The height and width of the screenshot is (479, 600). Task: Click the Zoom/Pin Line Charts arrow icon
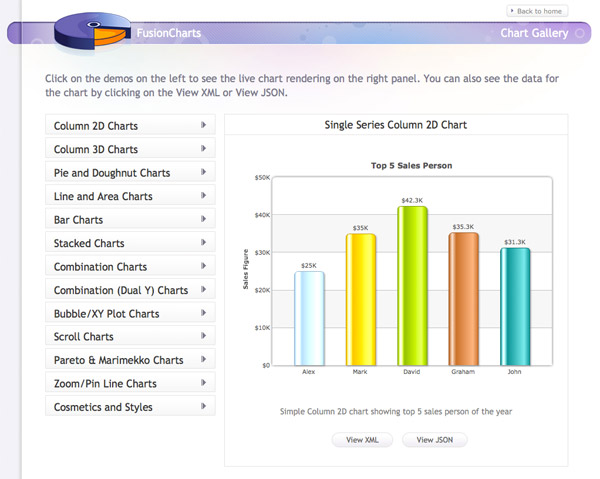[204, 384]
